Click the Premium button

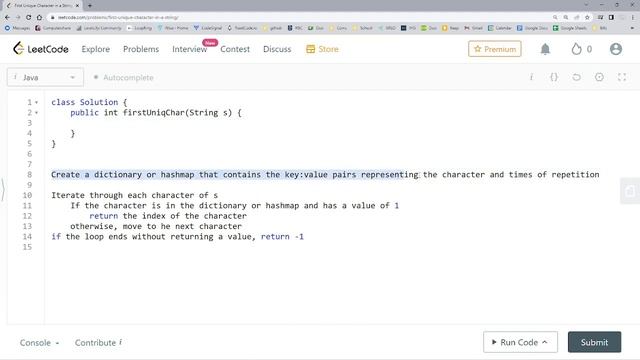click(x=495, y=49)
